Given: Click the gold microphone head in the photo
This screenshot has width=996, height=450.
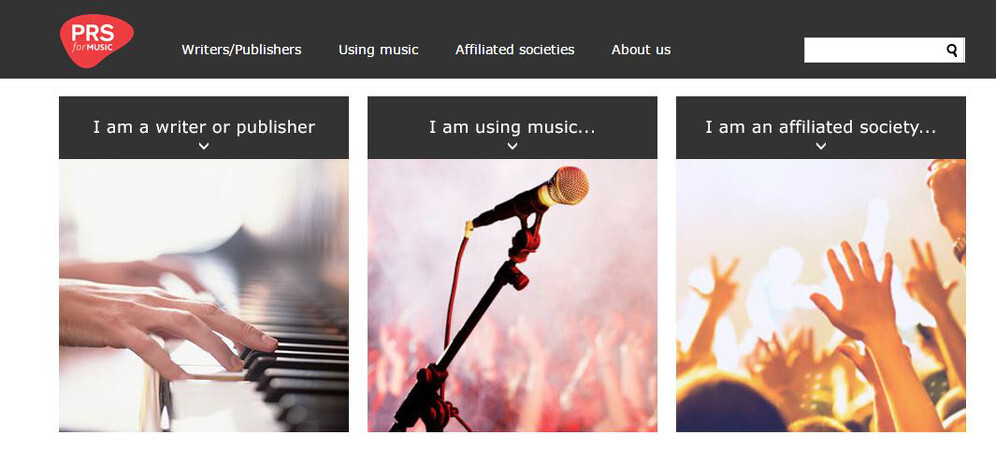Looking at the screenshot, I should (x=566, y=186).
